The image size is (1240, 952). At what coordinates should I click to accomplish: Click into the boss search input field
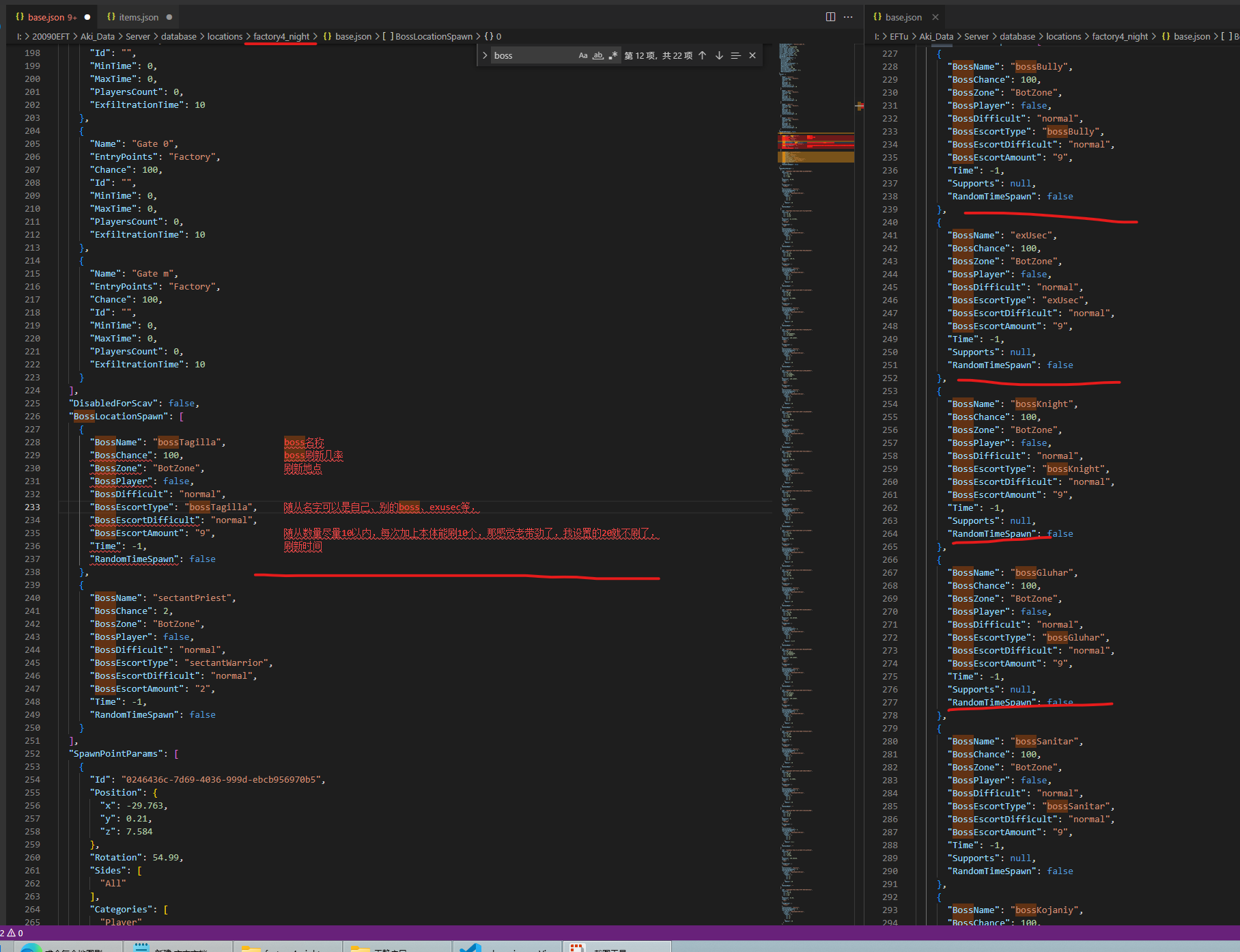pyautogui.click(x=533, y=55)
